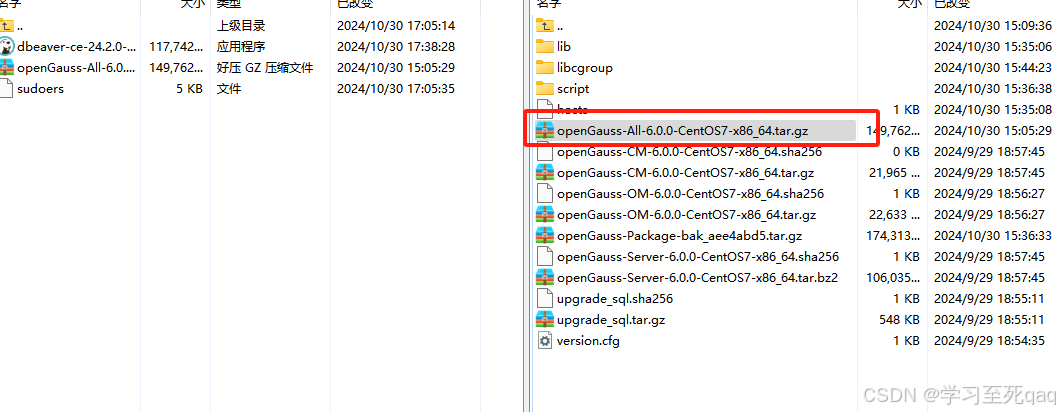
Task: Select the upgrade_sql.tar.gz archive icon
Action: point(544,319)
